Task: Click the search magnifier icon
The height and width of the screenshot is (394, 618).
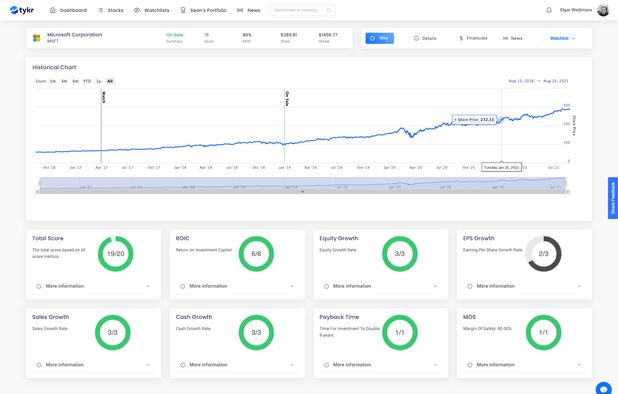Action: click(329, 10)
